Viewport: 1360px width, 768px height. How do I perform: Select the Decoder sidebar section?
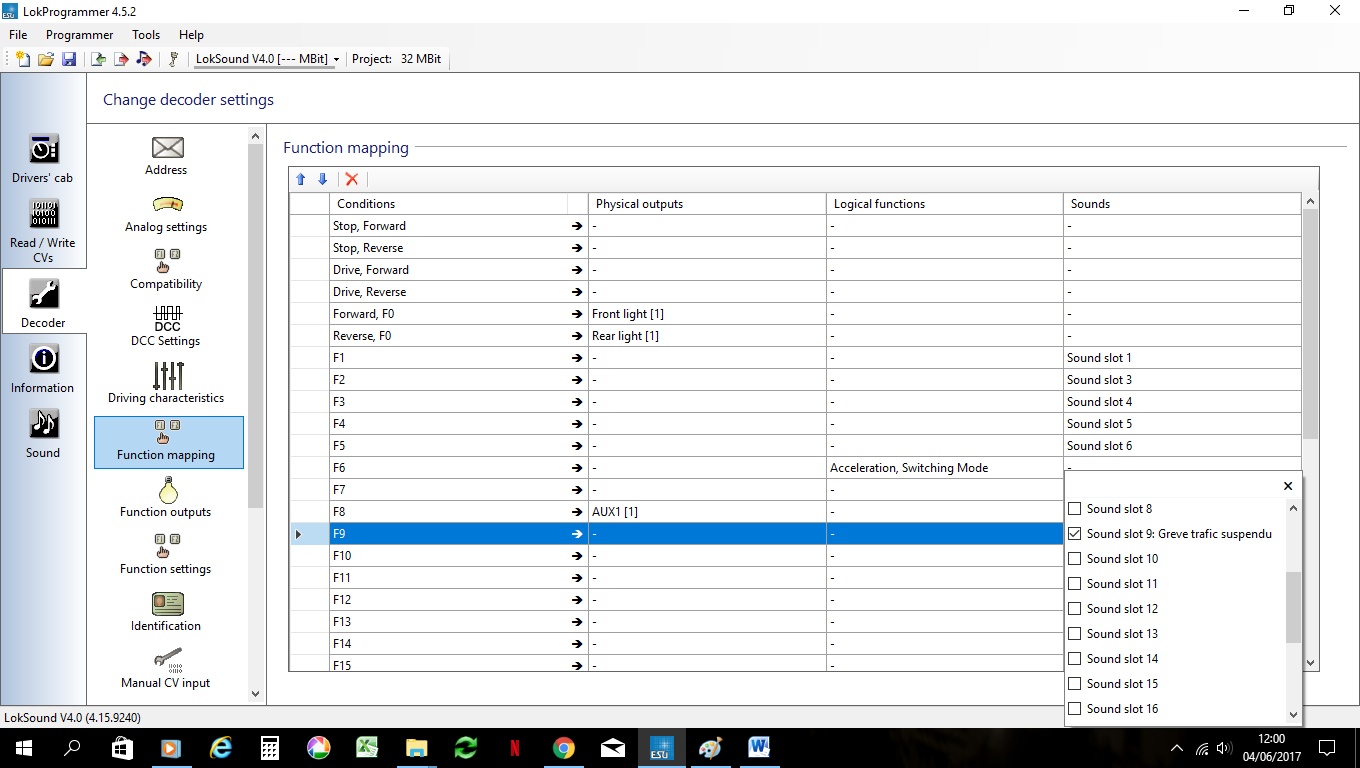[43, 304]
